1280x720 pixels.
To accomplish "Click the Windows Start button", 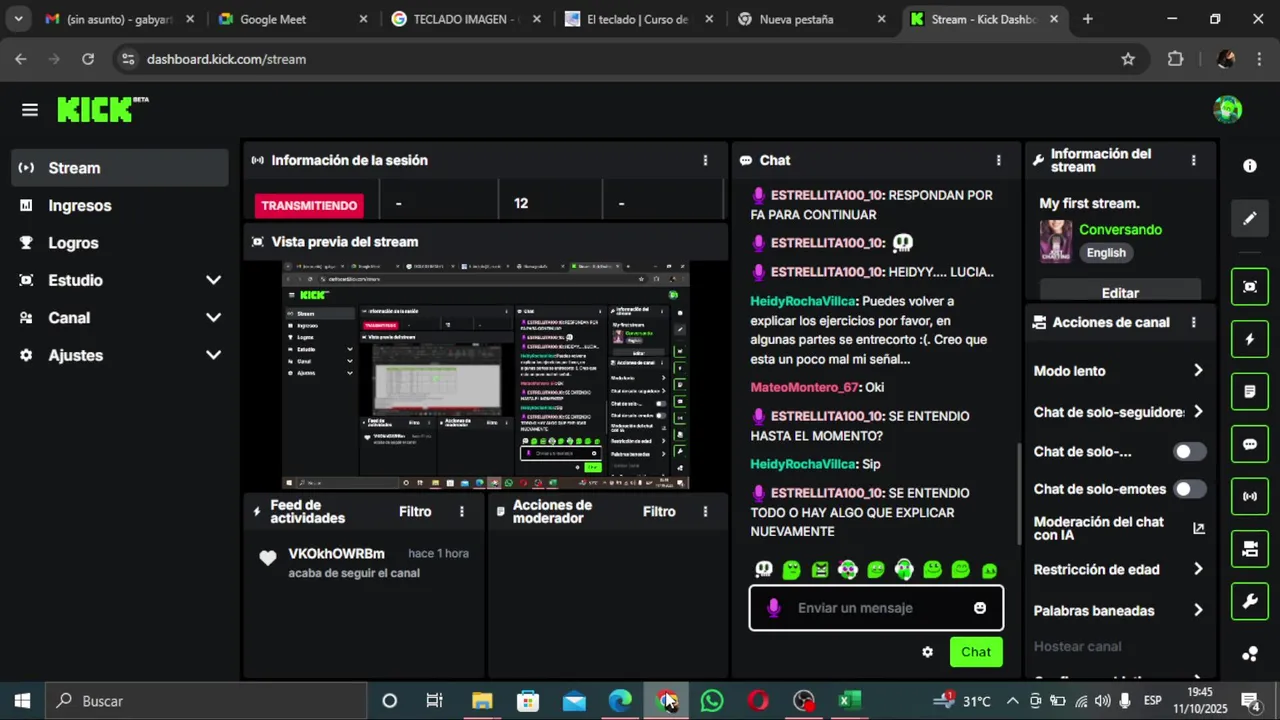I will [x=22, y=701].
